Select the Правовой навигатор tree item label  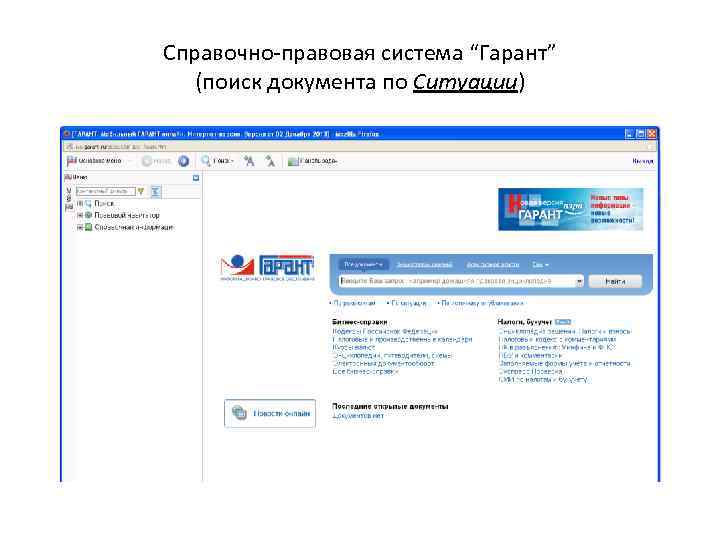127,215
